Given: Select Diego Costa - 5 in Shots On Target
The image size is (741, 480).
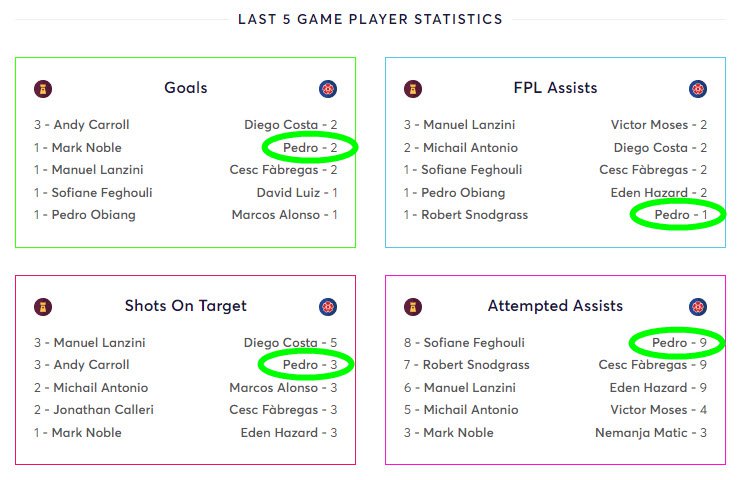Looking at the screenshot, I should [x=290, y=343].
